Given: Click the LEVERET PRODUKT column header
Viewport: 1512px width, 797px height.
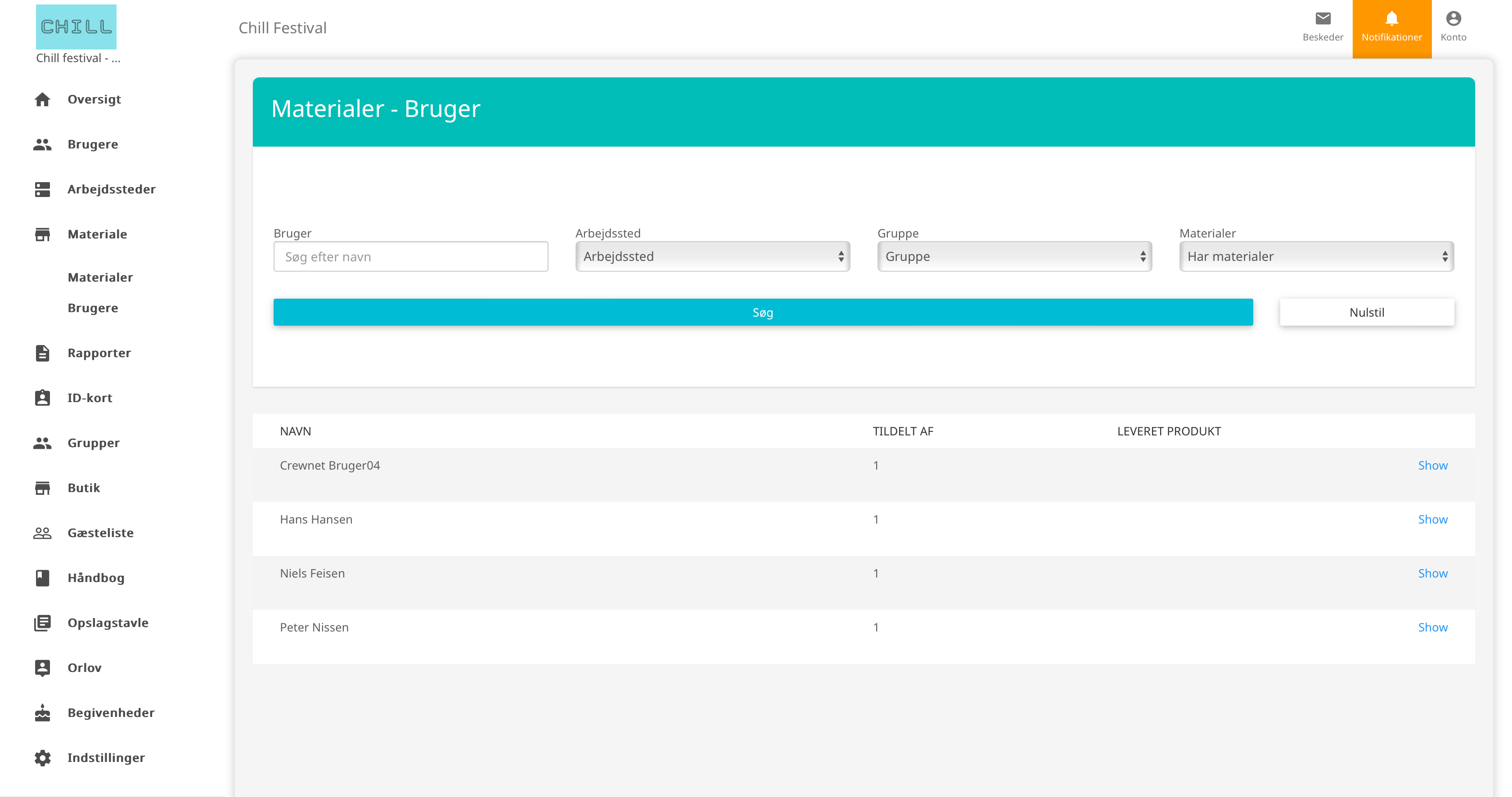Looking at the screenshot, I should pos(1169,432).
